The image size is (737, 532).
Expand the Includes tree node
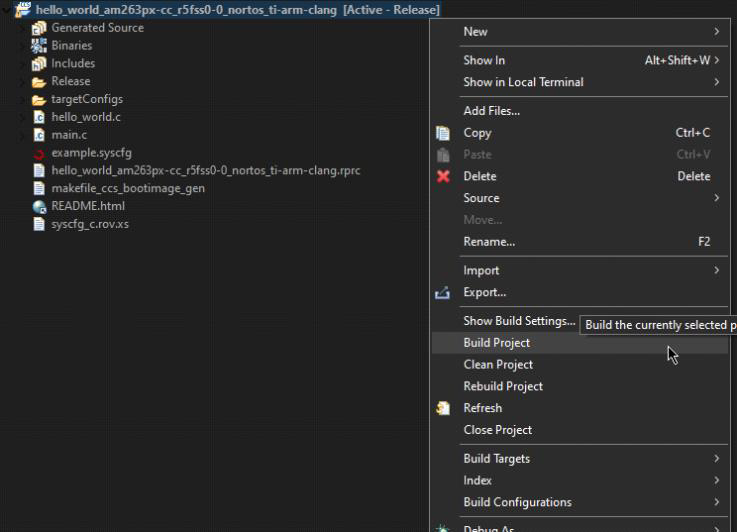pyautogui.click(x=24, y=64)
